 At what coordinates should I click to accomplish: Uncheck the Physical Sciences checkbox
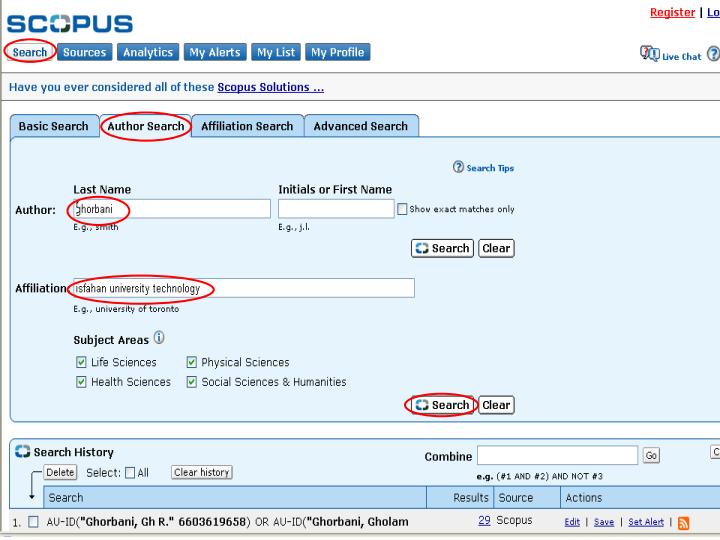click(x=191, y=362)
